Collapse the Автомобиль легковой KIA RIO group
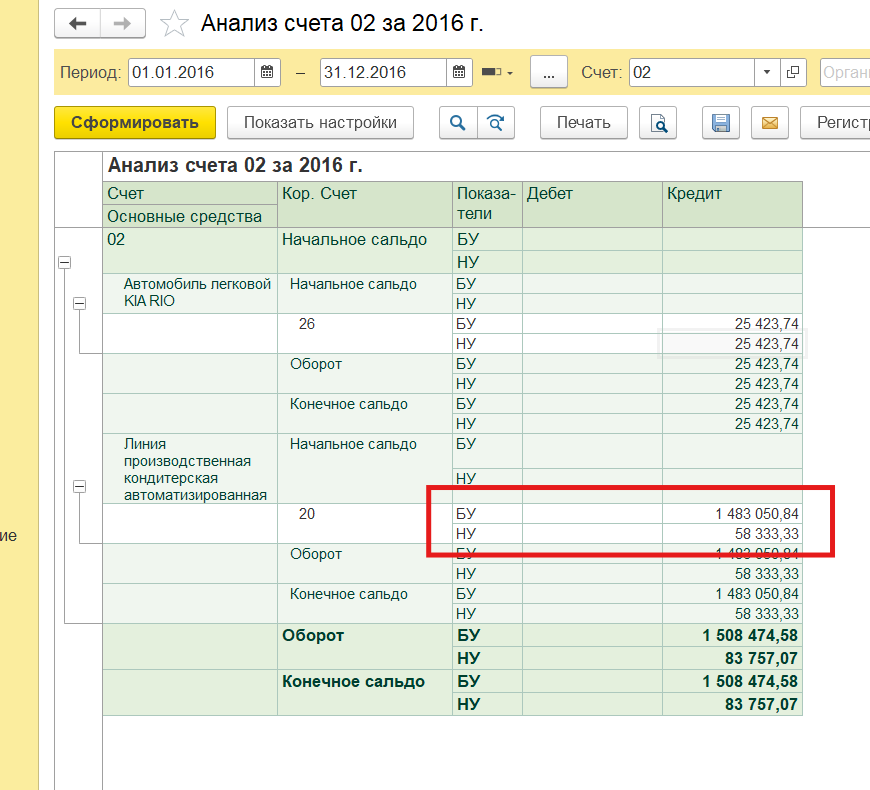 pyautogui.click(x=80, y=303)
